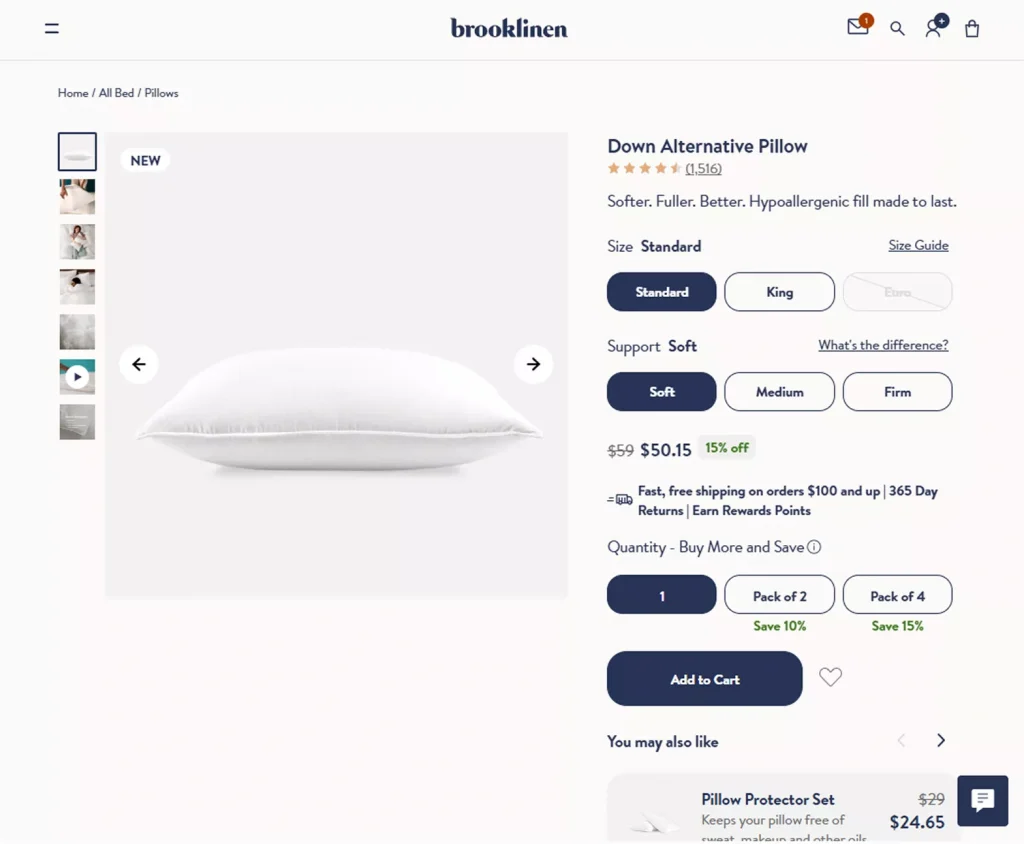Switch quantity to Pack of 2
This screenshot has height=844, width=1024.
779,594
